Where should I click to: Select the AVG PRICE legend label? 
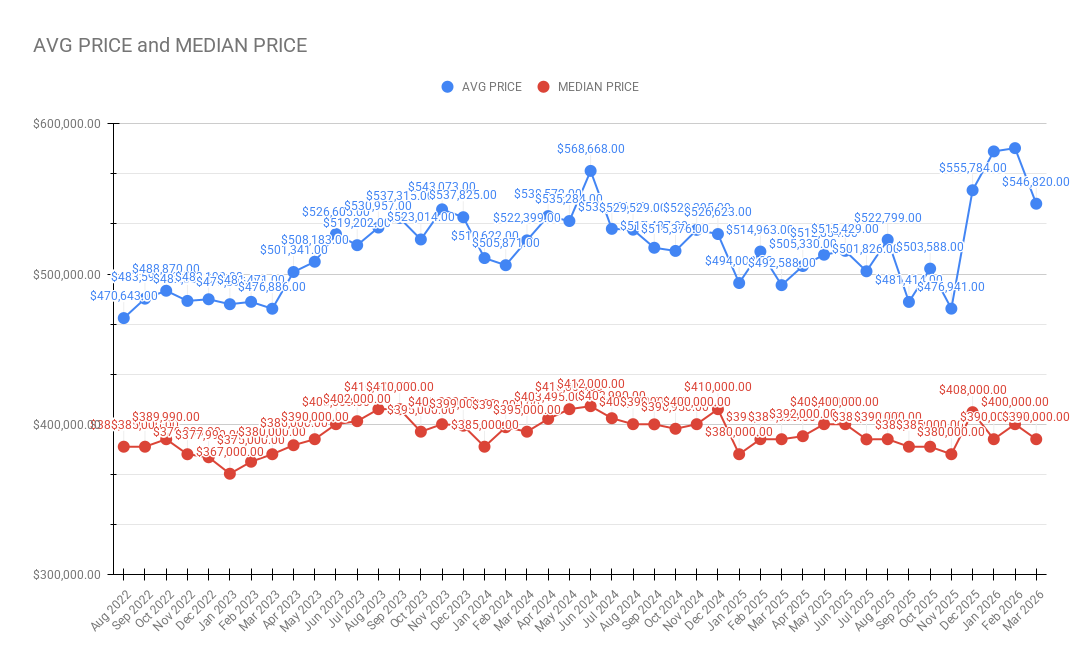(x=492, y=87)
